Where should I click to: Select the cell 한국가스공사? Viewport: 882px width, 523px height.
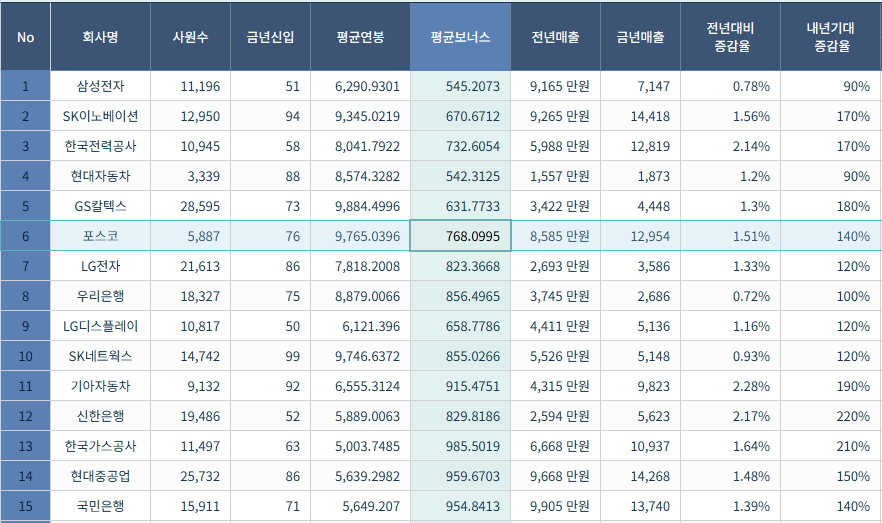click(100, 446)
